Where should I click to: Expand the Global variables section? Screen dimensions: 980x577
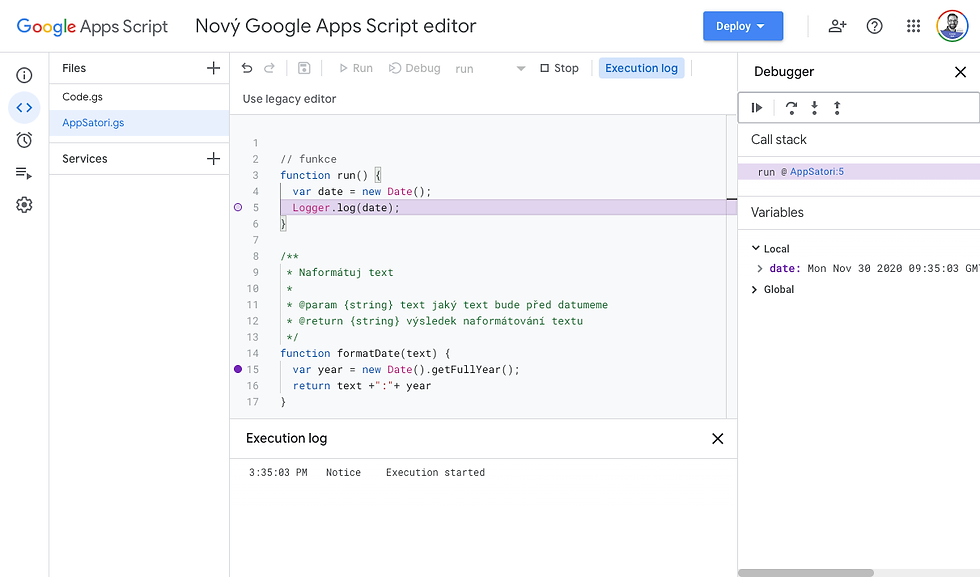coord(754,289)
